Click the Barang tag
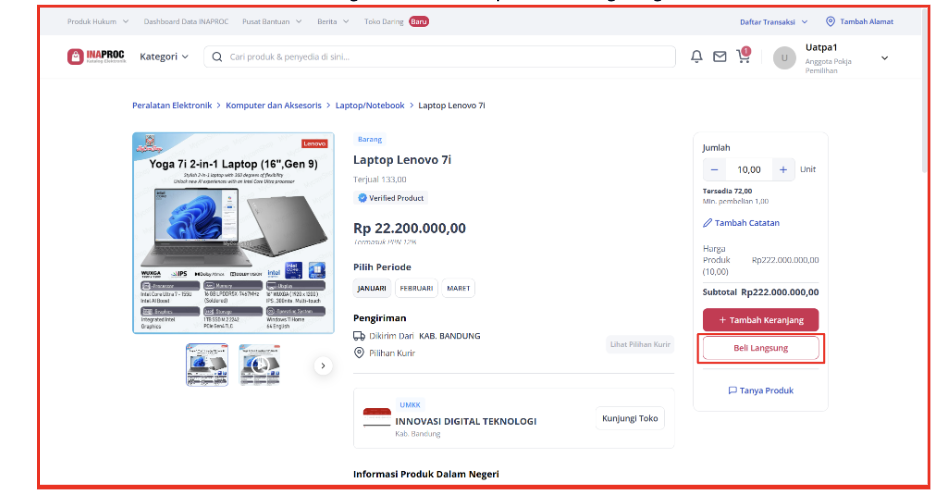Image resolution: width=948 pixels, height=496 pixels. pyautogui.click(x=369, y=139)
